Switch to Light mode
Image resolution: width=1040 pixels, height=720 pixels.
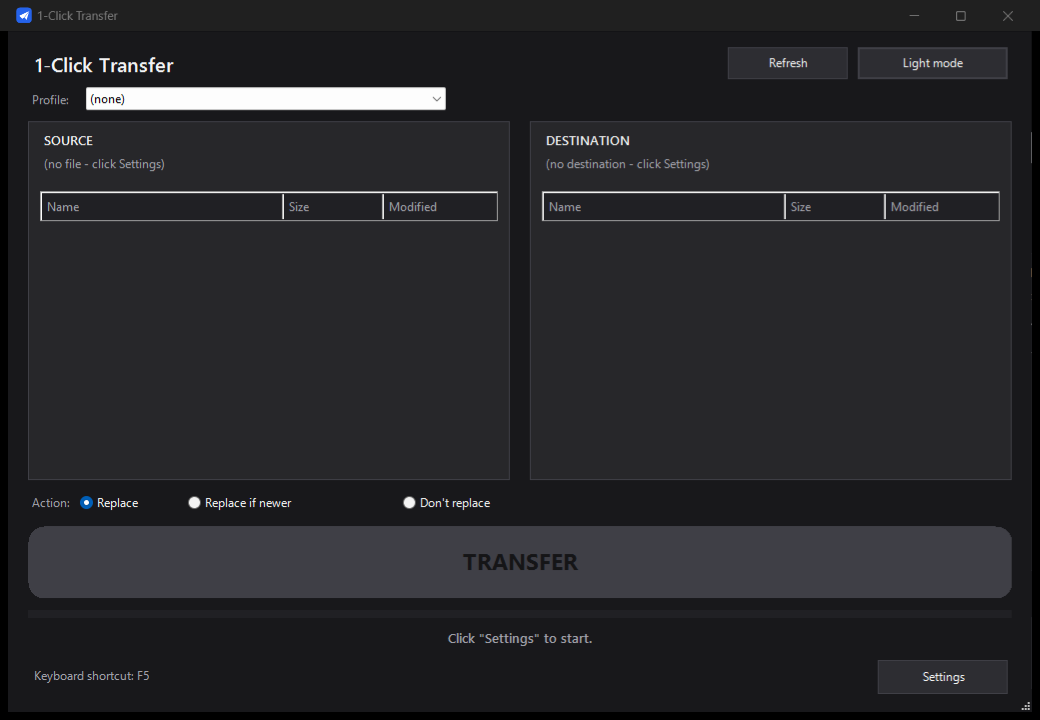(932, 63)
